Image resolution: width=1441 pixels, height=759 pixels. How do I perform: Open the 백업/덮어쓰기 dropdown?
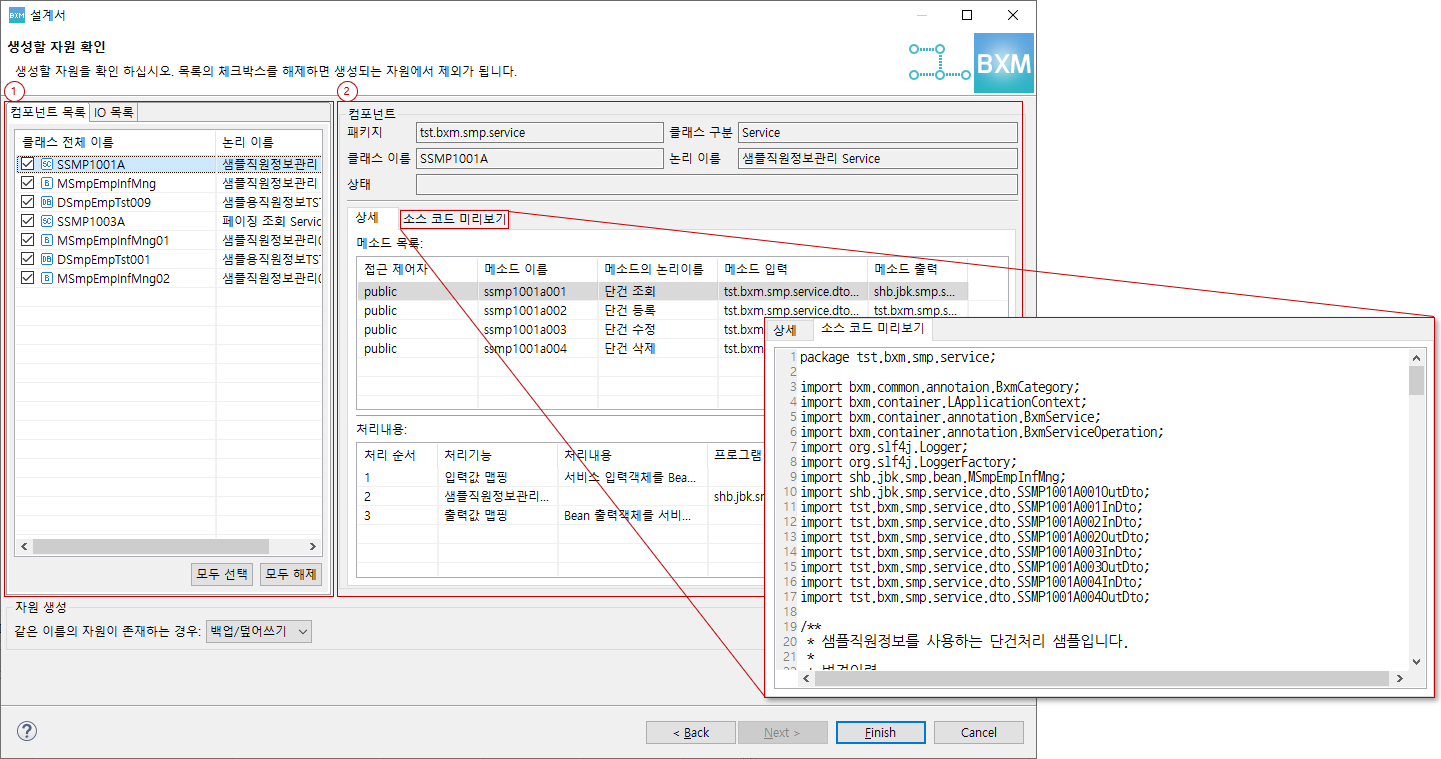256,631
